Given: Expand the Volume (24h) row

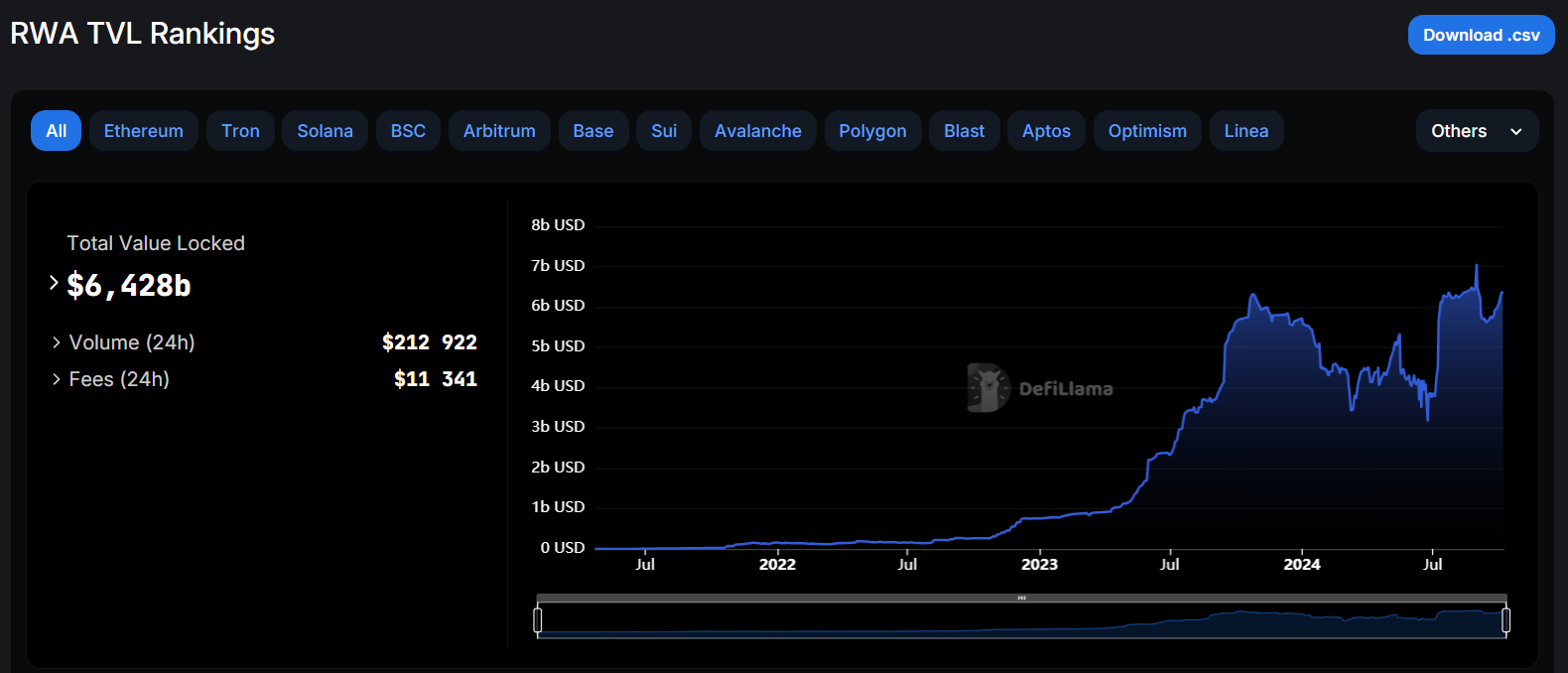Looking at the screenshot, I should [x=57, y=342].
